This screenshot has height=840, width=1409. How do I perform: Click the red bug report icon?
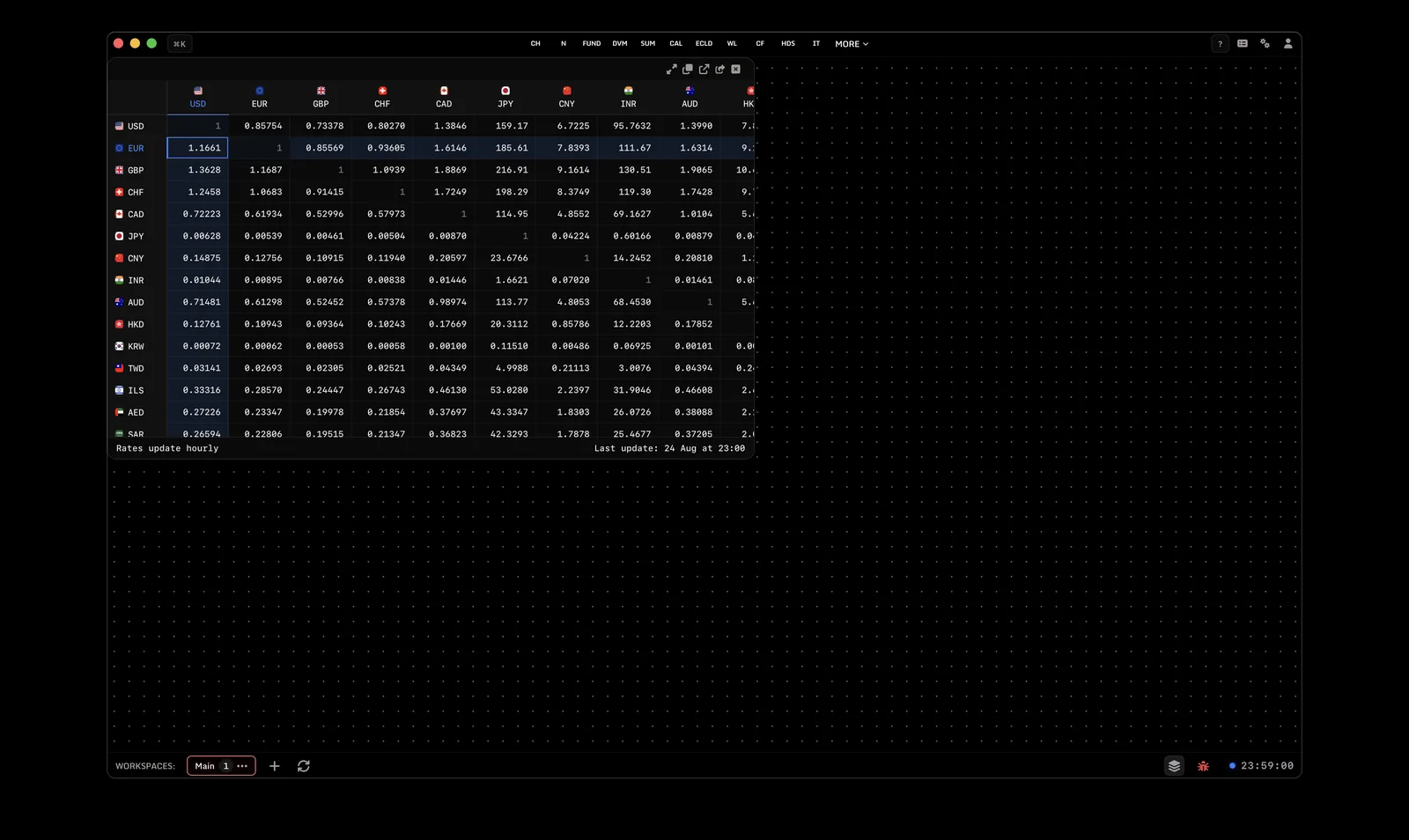(1203, 766)
